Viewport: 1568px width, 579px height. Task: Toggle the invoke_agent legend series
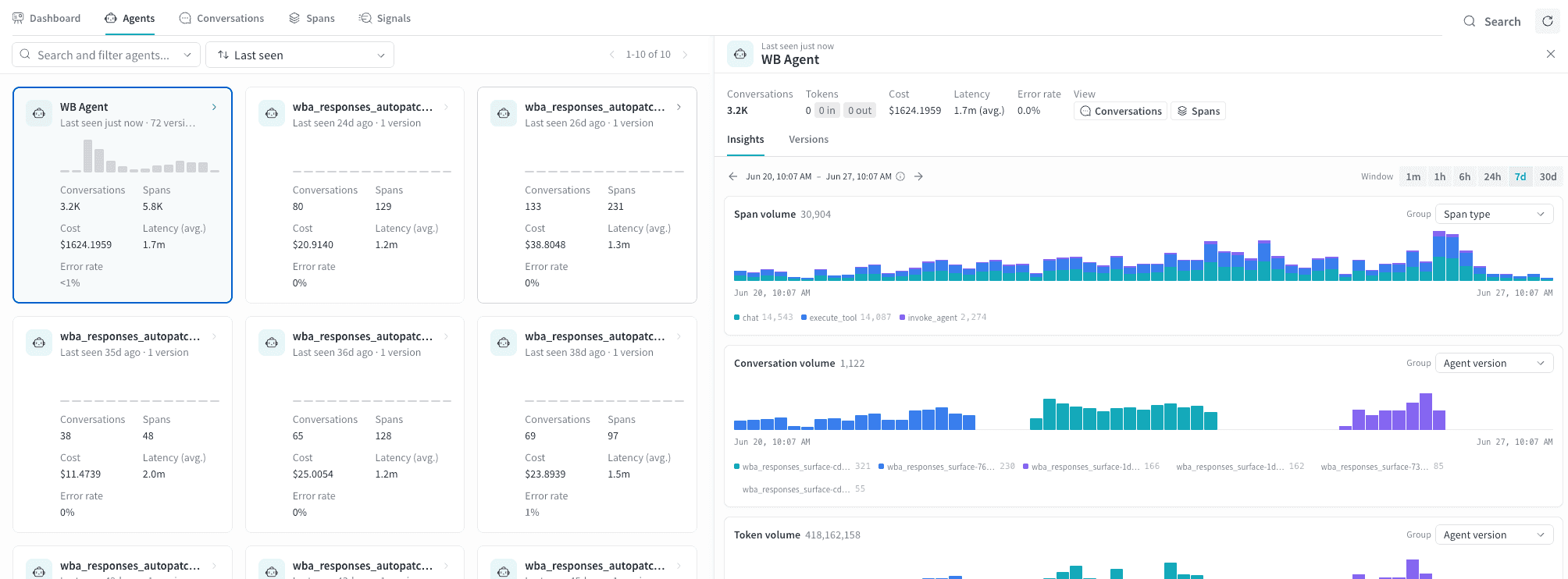(943, 318)
